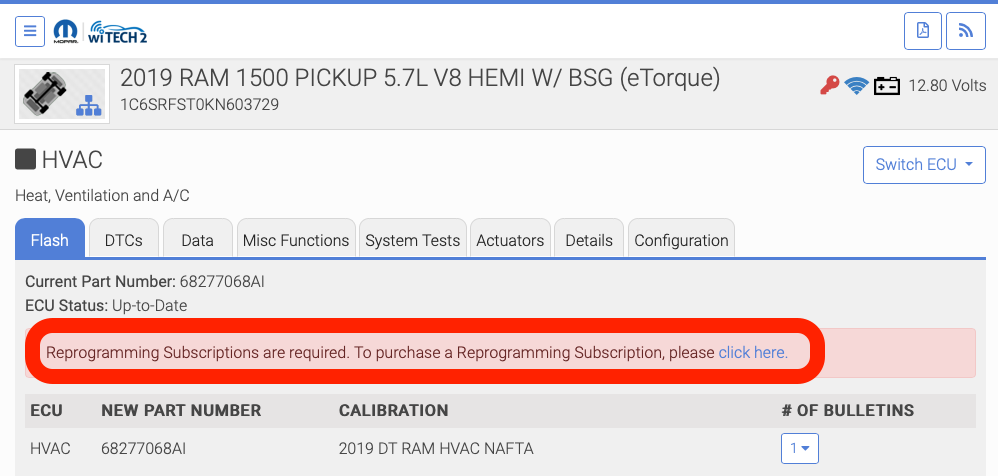Viewport: 998px width, 476px height.
Task: Go to the System Tests tab
Action: coord(412,240)
